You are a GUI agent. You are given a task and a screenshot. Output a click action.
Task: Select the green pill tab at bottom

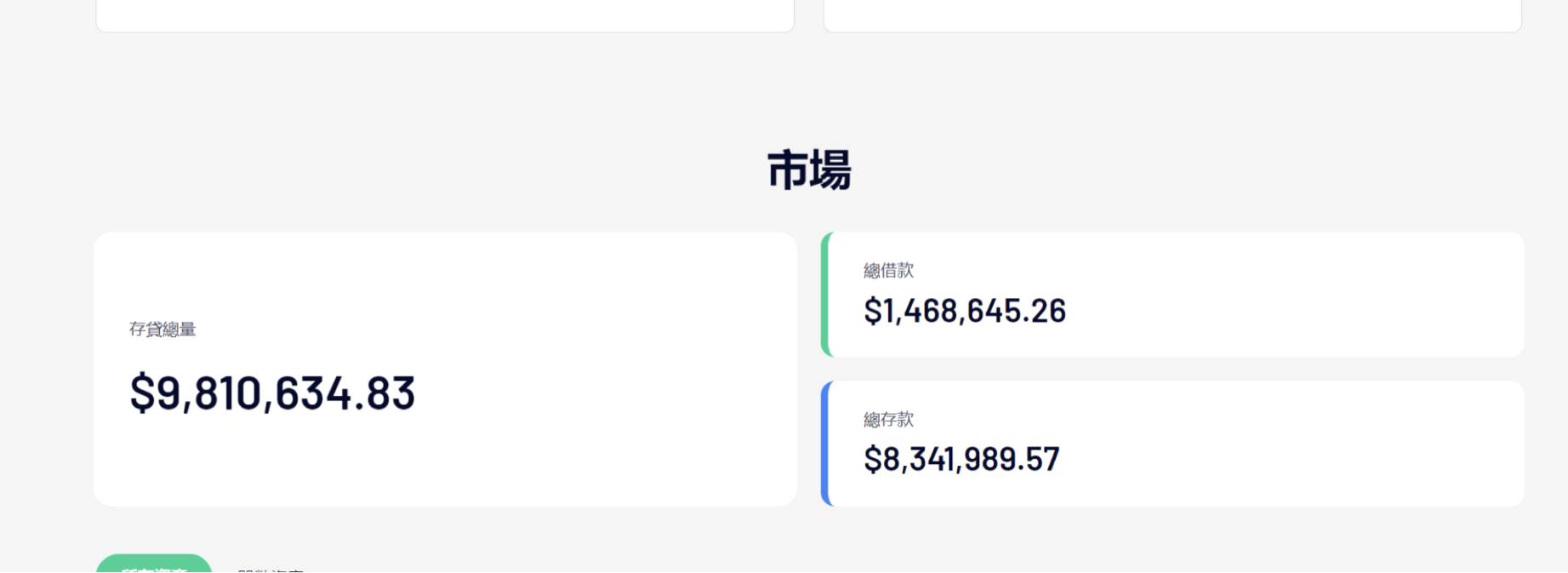click(x=153, y=564)
